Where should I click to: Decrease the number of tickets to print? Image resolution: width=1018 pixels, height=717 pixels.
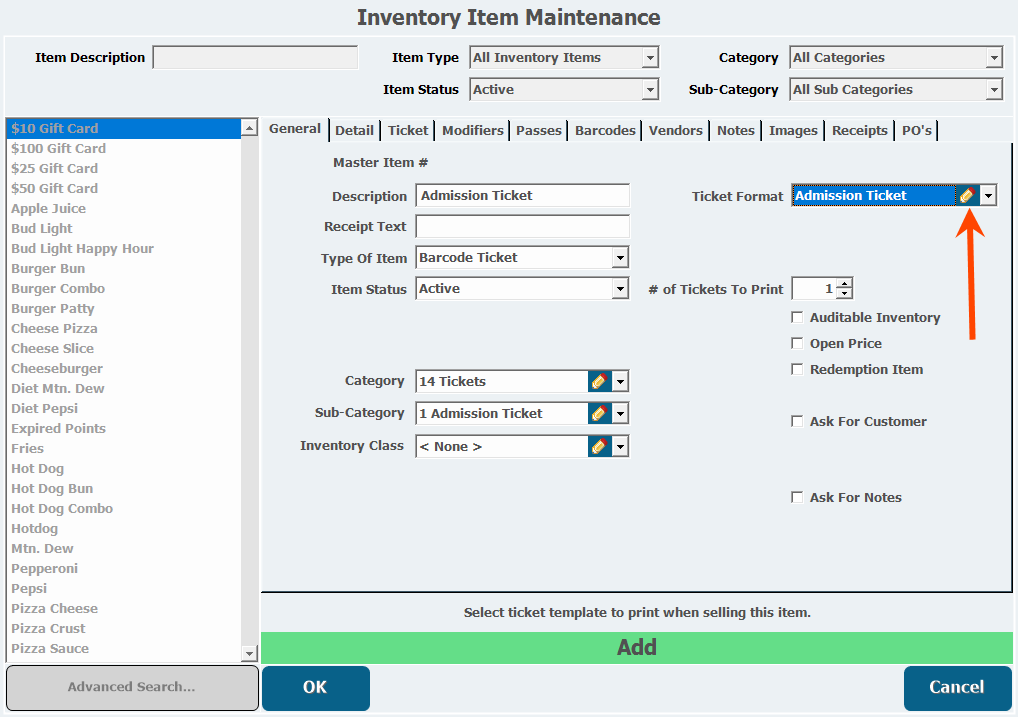click(844, 294)
